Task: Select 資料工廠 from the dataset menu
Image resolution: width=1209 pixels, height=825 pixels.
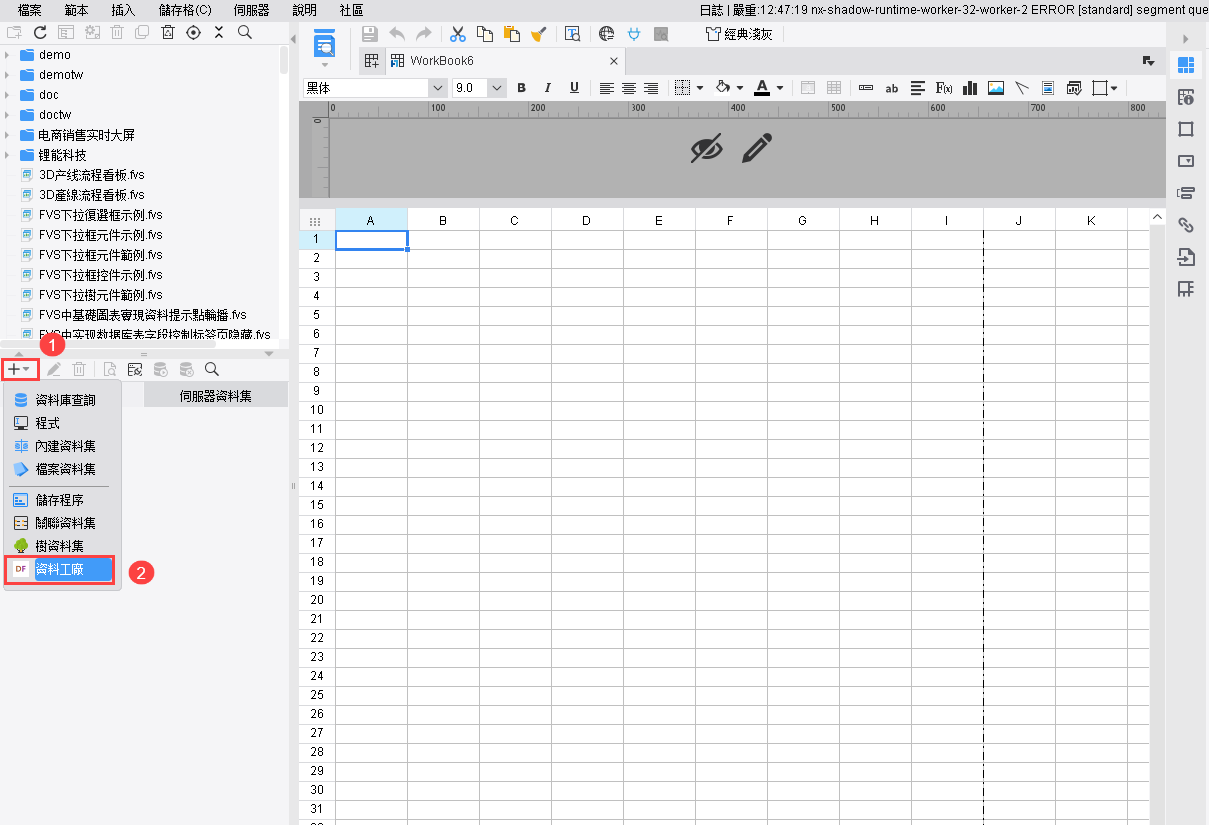Action: point(62,570)
